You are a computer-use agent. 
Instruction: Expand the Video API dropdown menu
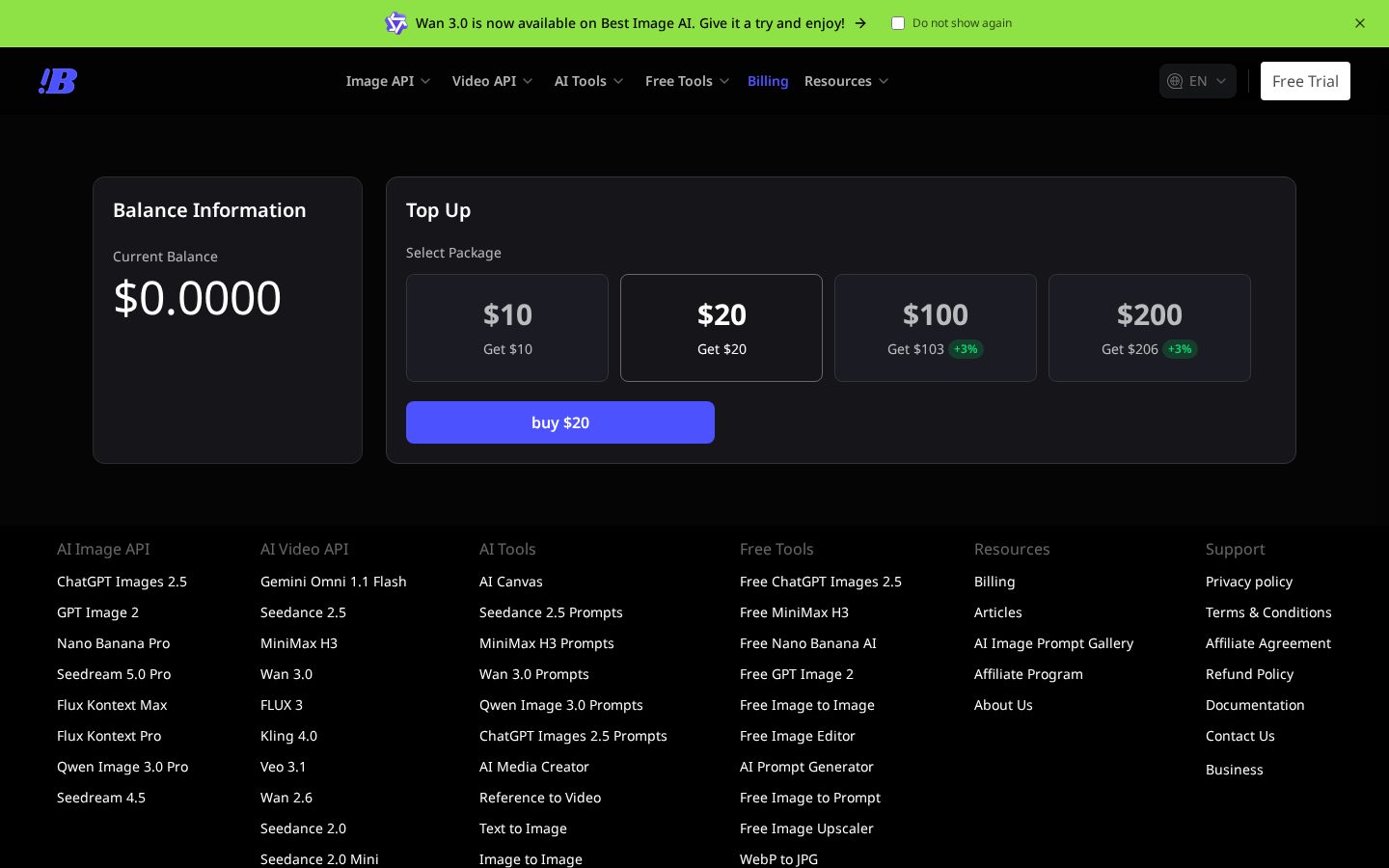tap(492, 81)
